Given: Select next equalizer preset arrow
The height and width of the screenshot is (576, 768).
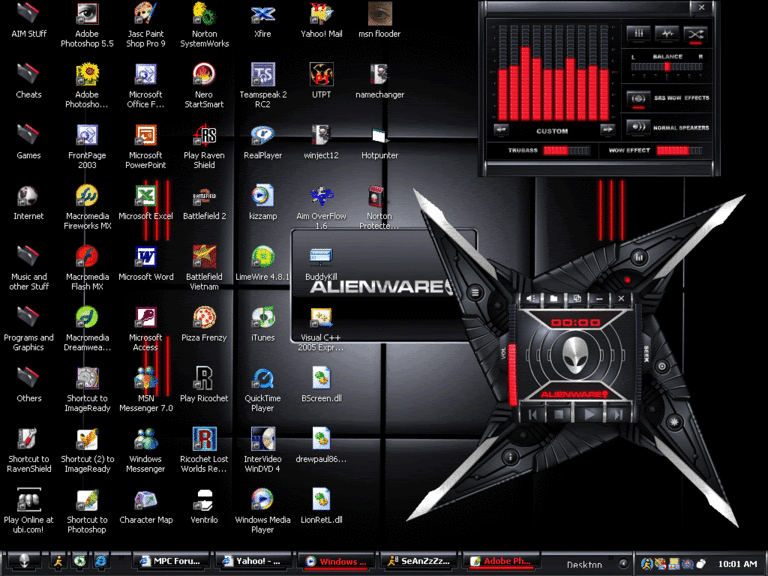Looking at the screenshot, I should click(x=607, y=130).
